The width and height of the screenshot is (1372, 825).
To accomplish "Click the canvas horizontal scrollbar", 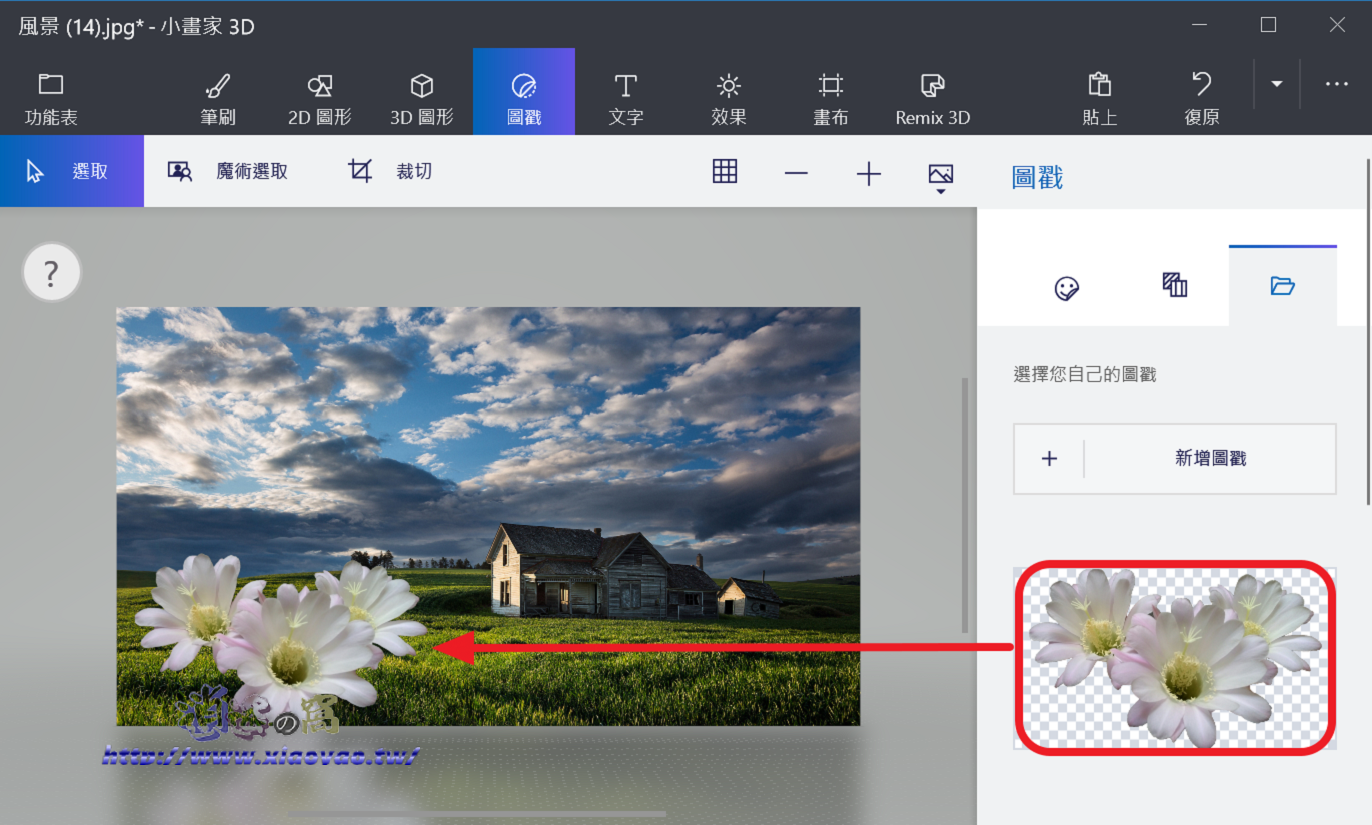I will click(x=477, y=814).
